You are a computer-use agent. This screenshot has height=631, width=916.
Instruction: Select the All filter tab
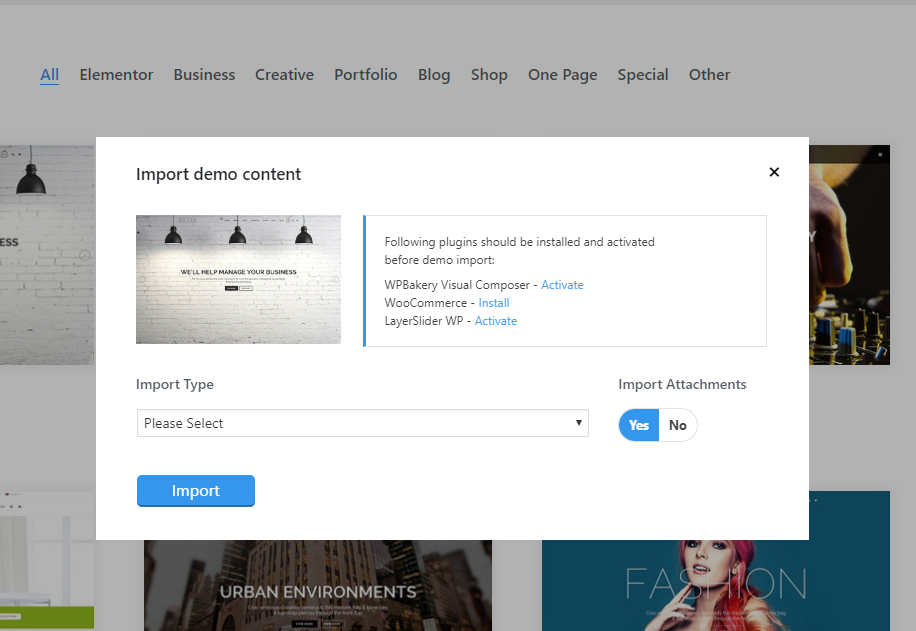tap(49, 75)
